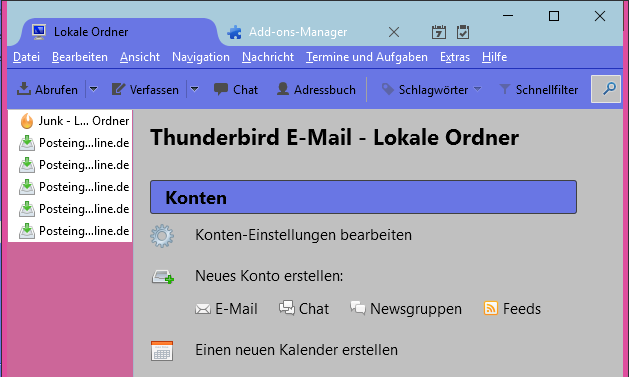Screen dimensions: 630x377
Task: Click Konten-Einstellungen bearbeiten link
Action: [303, 235]
